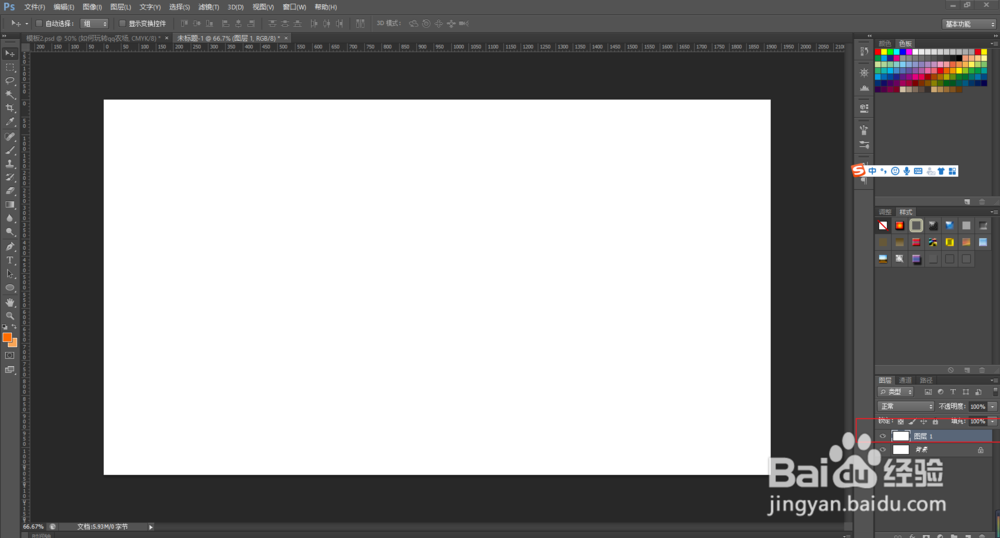Open Layers panel flyout menu
The width and height of the screenshot is (1000, 538).
994,380
